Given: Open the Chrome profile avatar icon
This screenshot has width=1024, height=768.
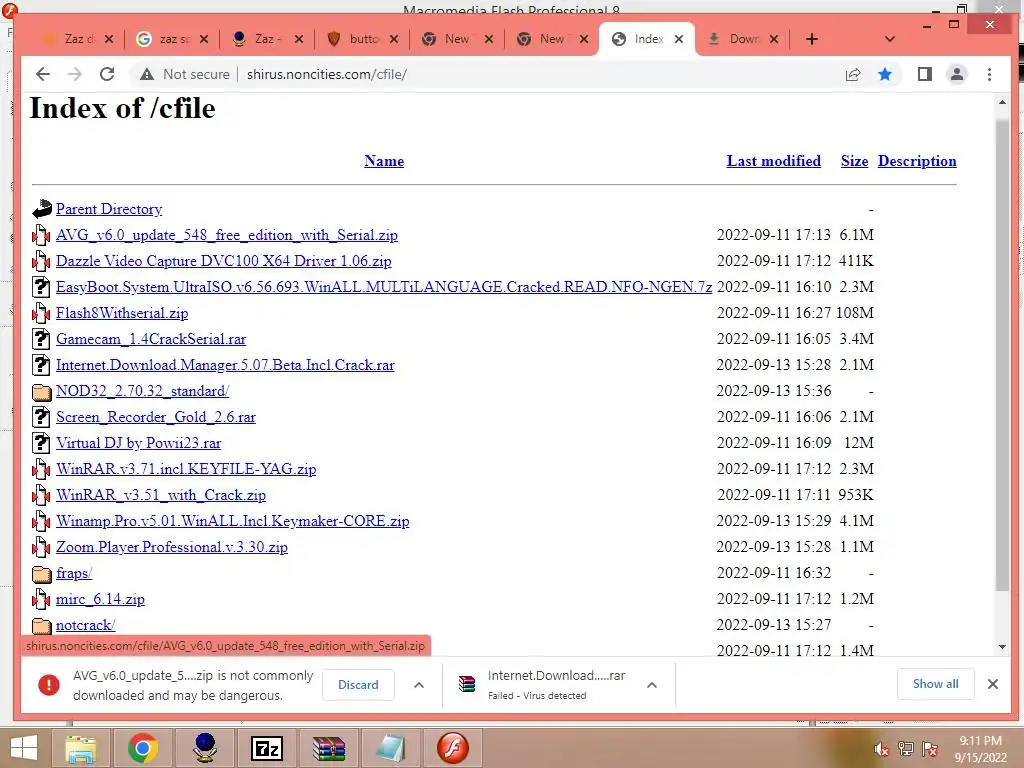Looking at the screenshot, I should pos(957,74).
